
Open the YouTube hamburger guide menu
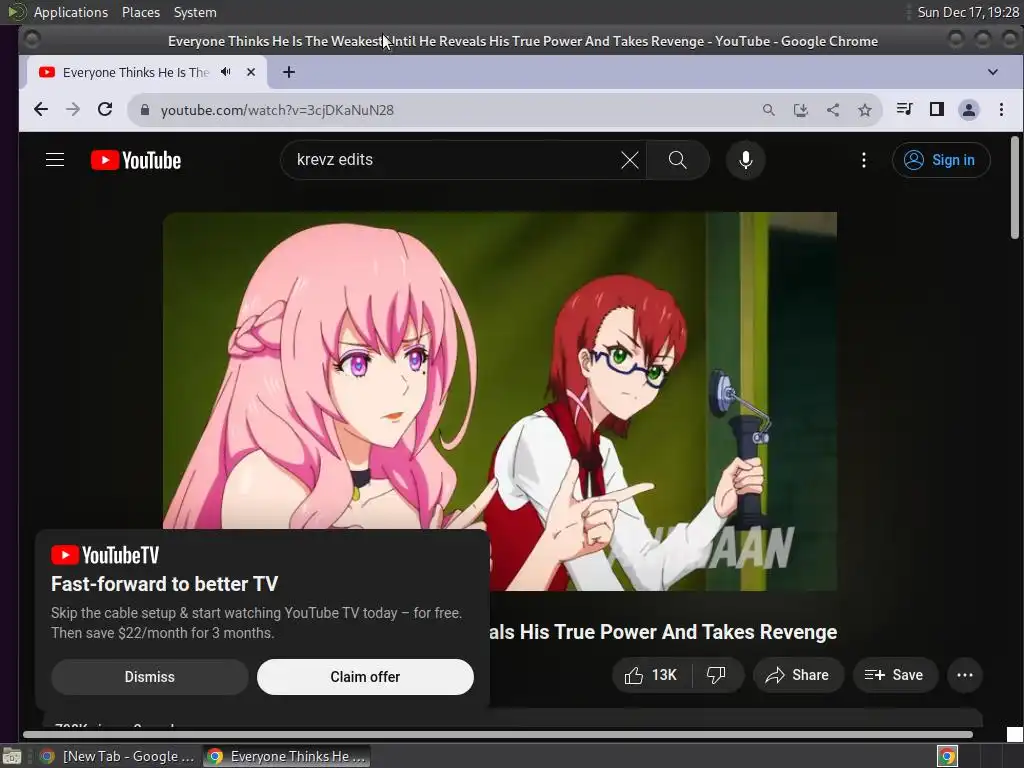55,160
